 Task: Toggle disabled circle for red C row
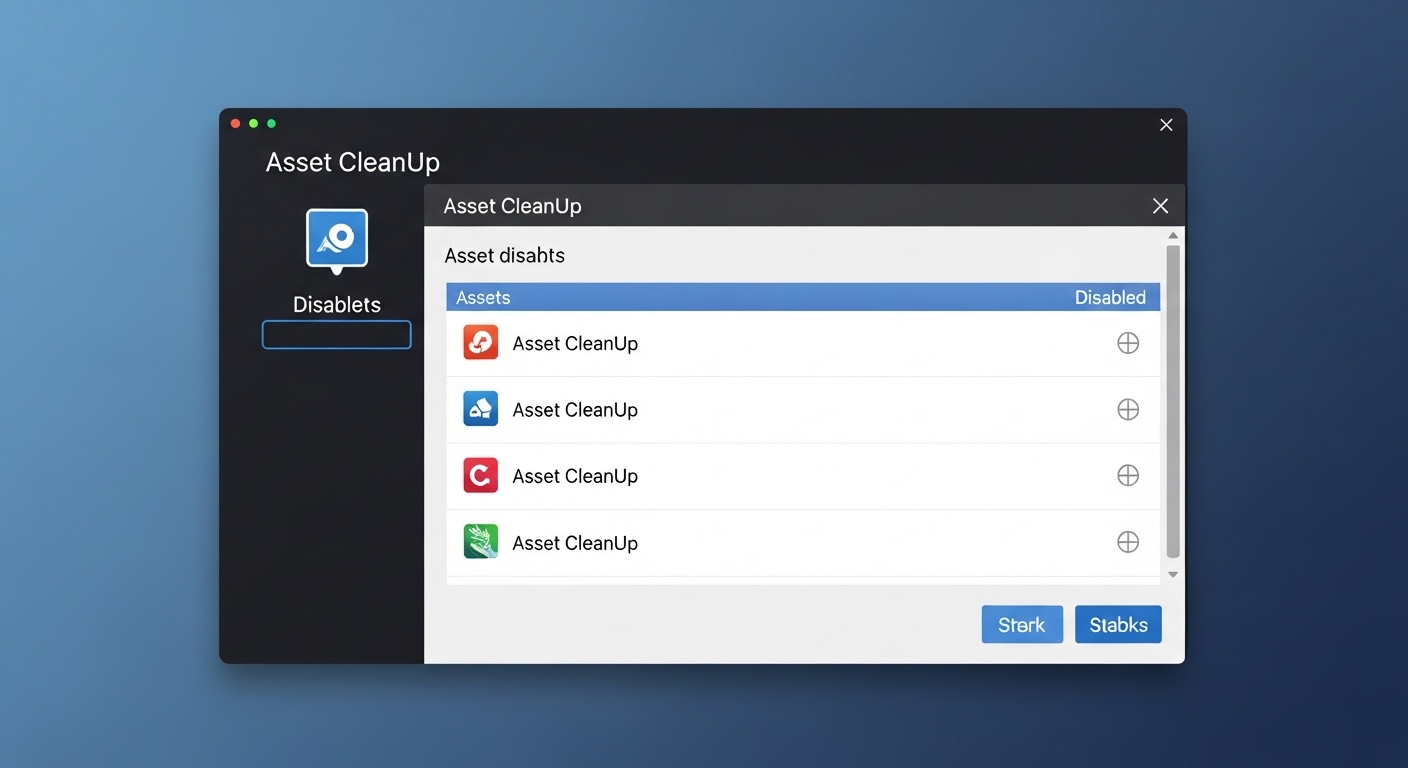pyautogui.click(x=1128, y=475)
